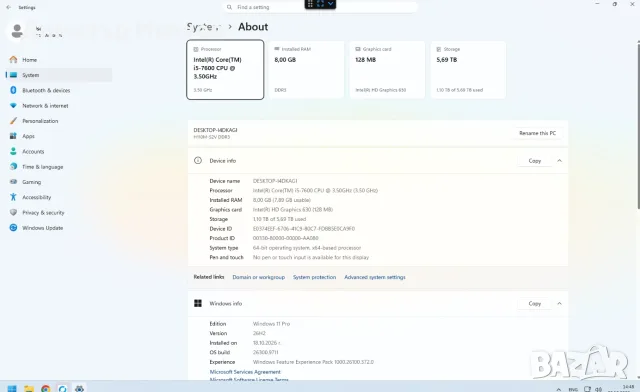640x392 pixels.
Task: Click the language indicator in tray
Action: (x=573, y=390)
